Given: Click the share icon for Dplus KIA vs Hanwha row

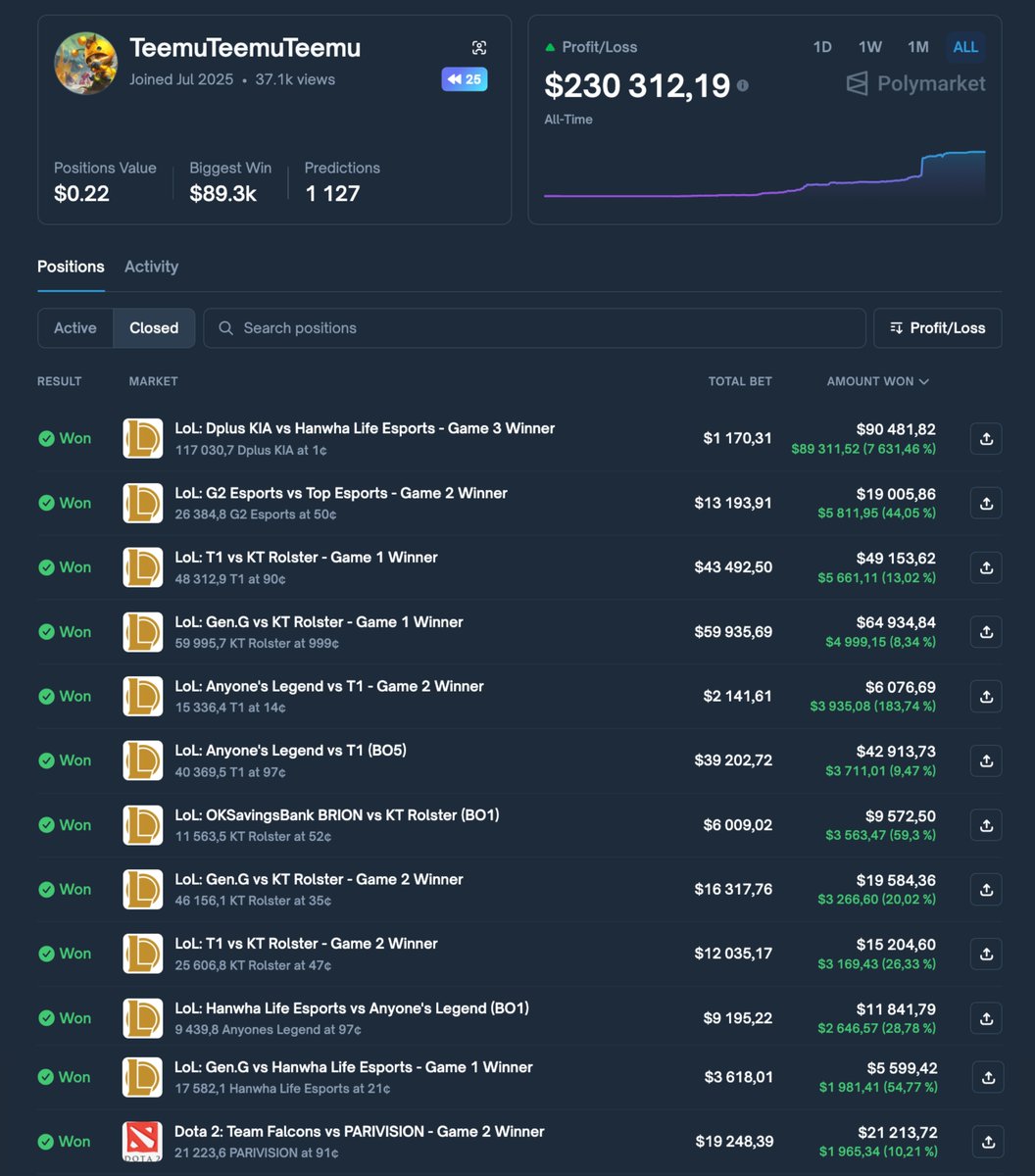Looking at the screenshot, I should [986, 438].
